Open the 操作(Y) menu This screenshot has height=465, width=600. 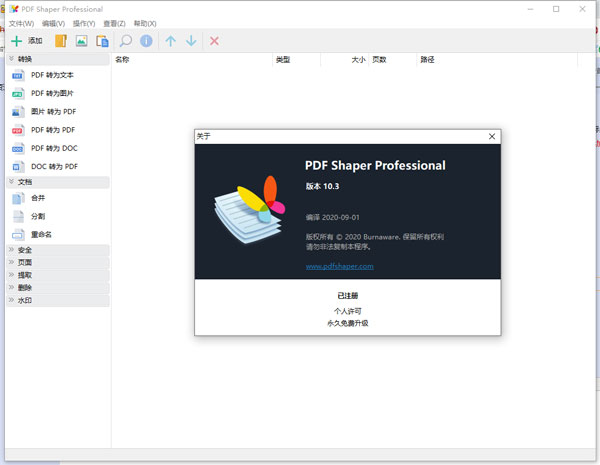[84, 23]
